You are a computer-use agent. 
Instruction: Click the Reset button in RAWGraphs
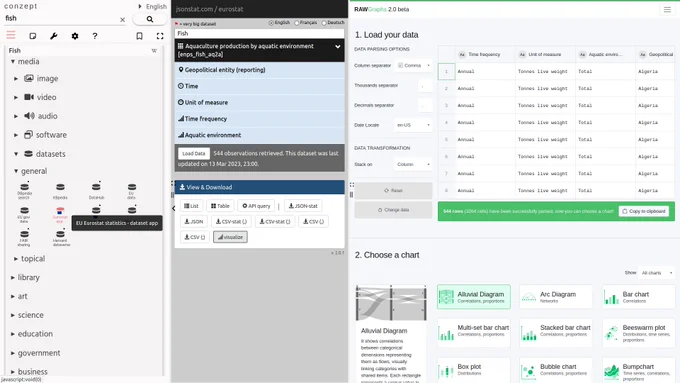pyautogui.click(x=393, y=190)
